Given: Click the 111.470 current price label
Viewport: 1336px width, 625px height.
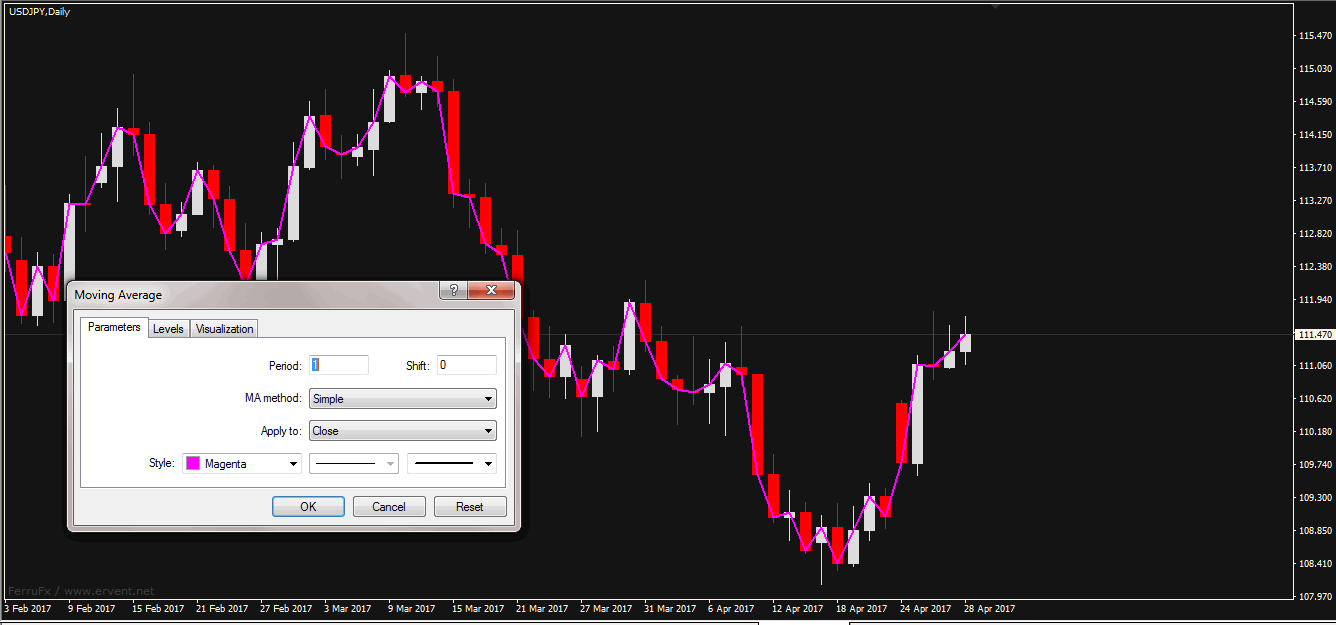Looking at the screenshot, I should (x=1314, y=334).
